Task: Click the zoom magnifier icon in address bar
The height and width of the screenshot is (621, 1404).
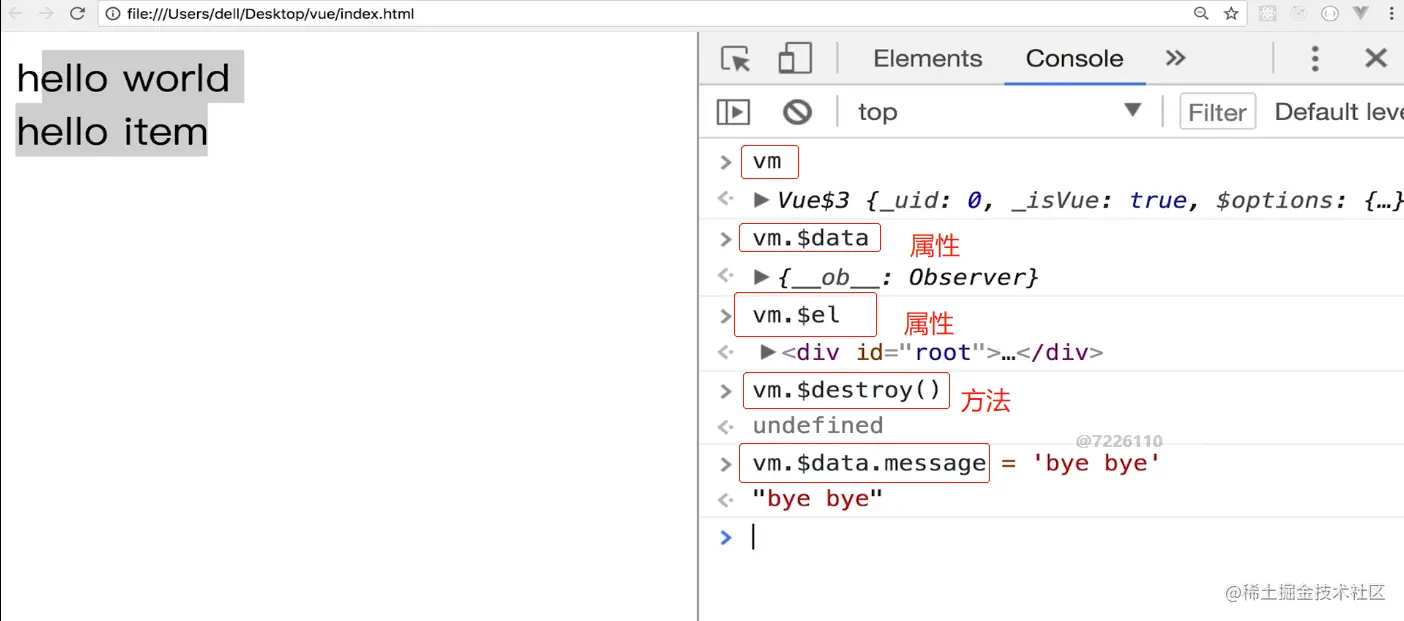Action: 1201,14
